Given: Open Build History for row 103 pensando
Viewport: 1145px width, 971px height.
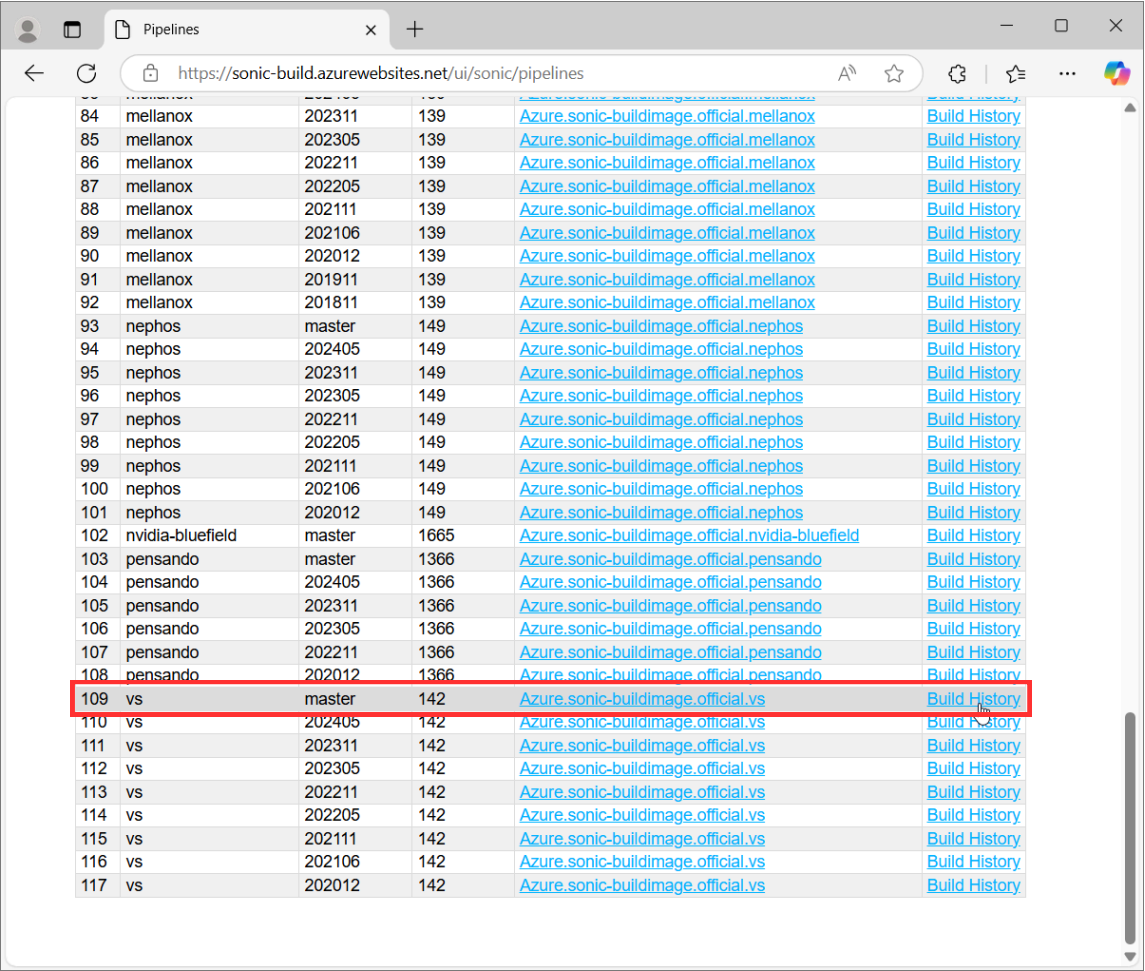Looking at the screenshot, I should (x=973, y=559).
